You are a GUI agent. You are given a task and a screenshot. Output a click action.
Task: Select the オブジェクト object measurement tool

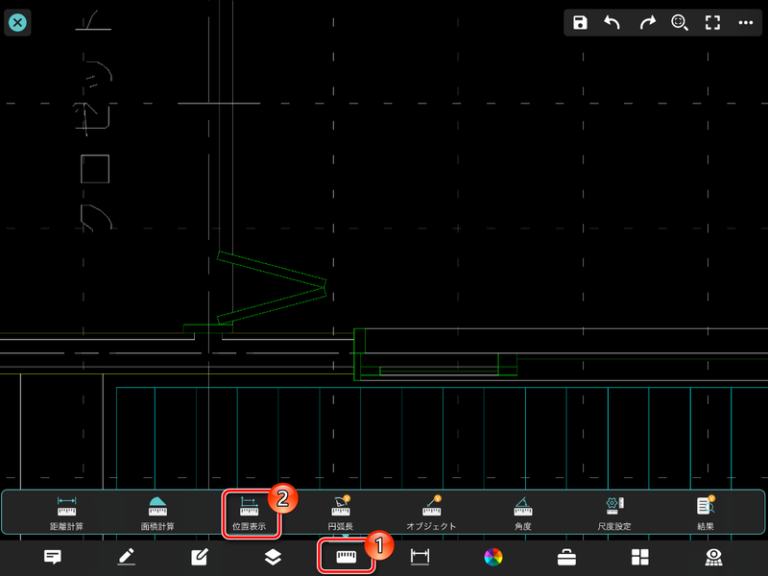click(431, 512)
